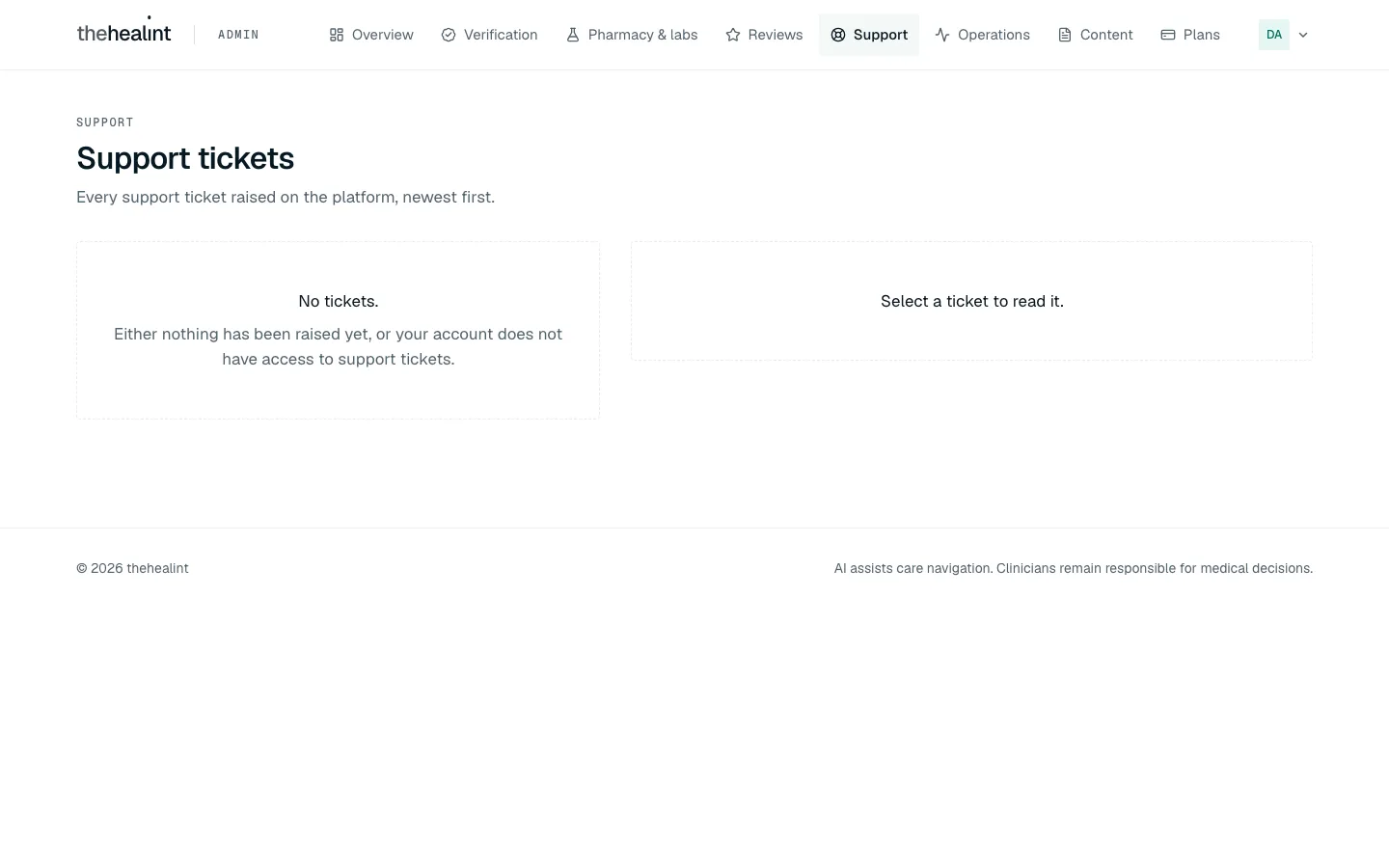Click the '© 2026 thehealint' footer text

132,568
